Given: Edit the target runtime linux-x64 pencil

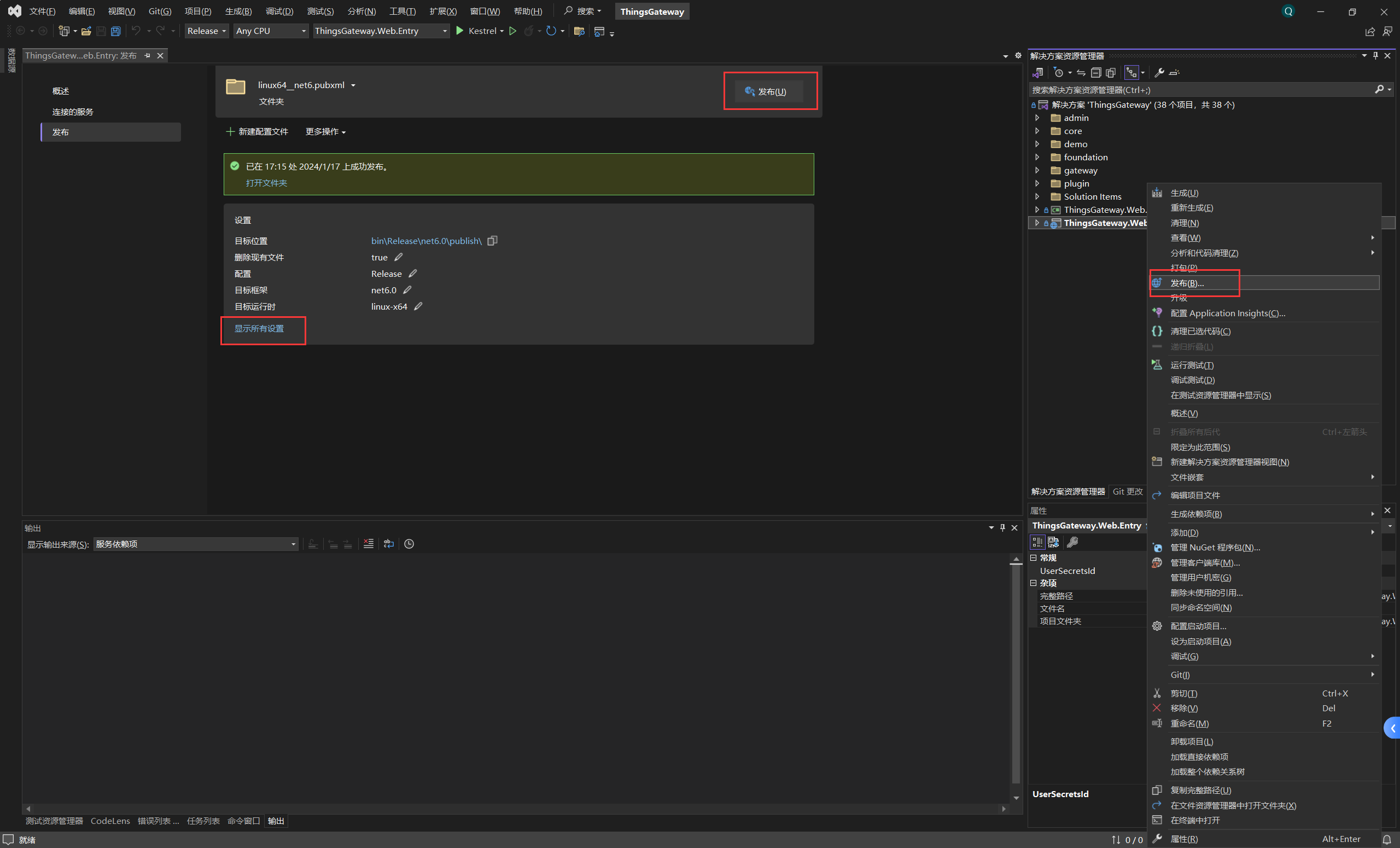Looking at the screenshot, I should tap(418, 306).
